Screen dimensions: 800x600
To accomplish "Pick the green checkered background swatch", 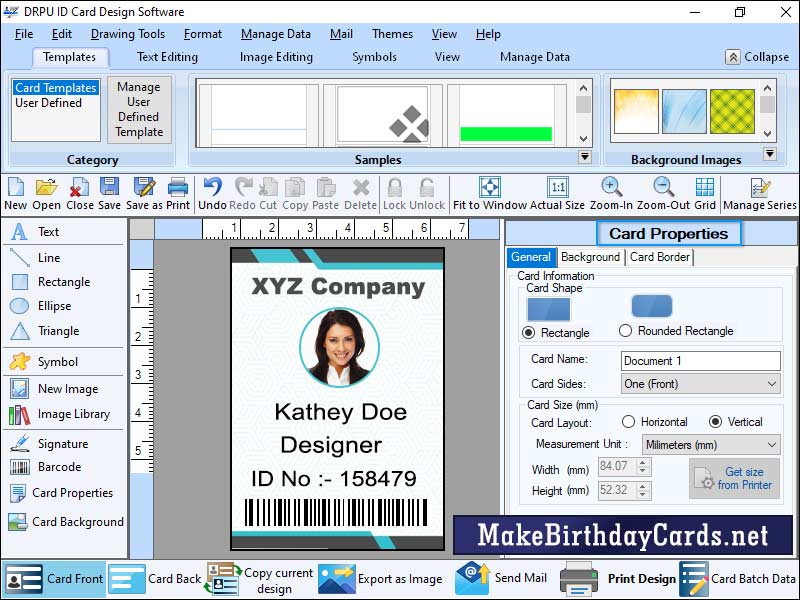I will tap(733, 113).
